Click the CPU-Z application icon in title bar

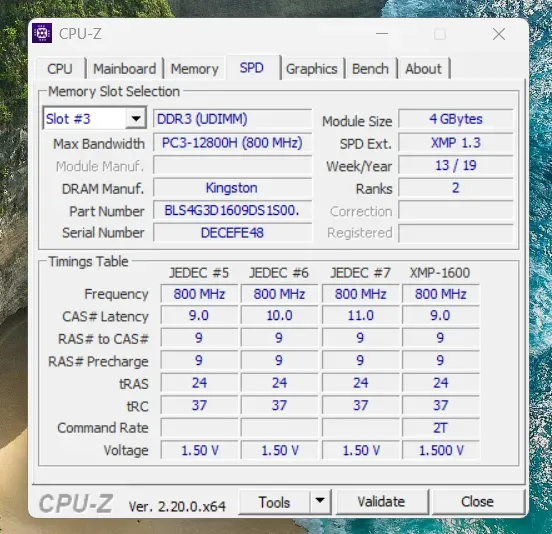tap(42, 33)
